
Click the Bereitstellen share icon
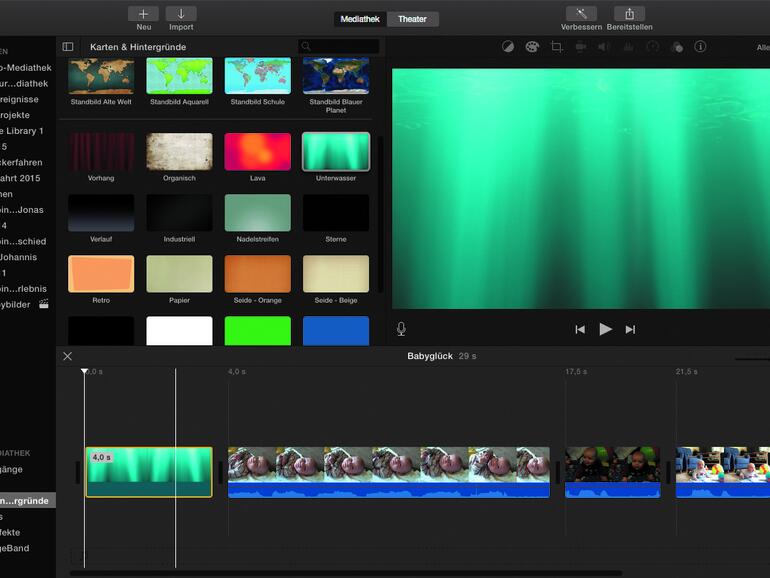[x=629, y=14]
